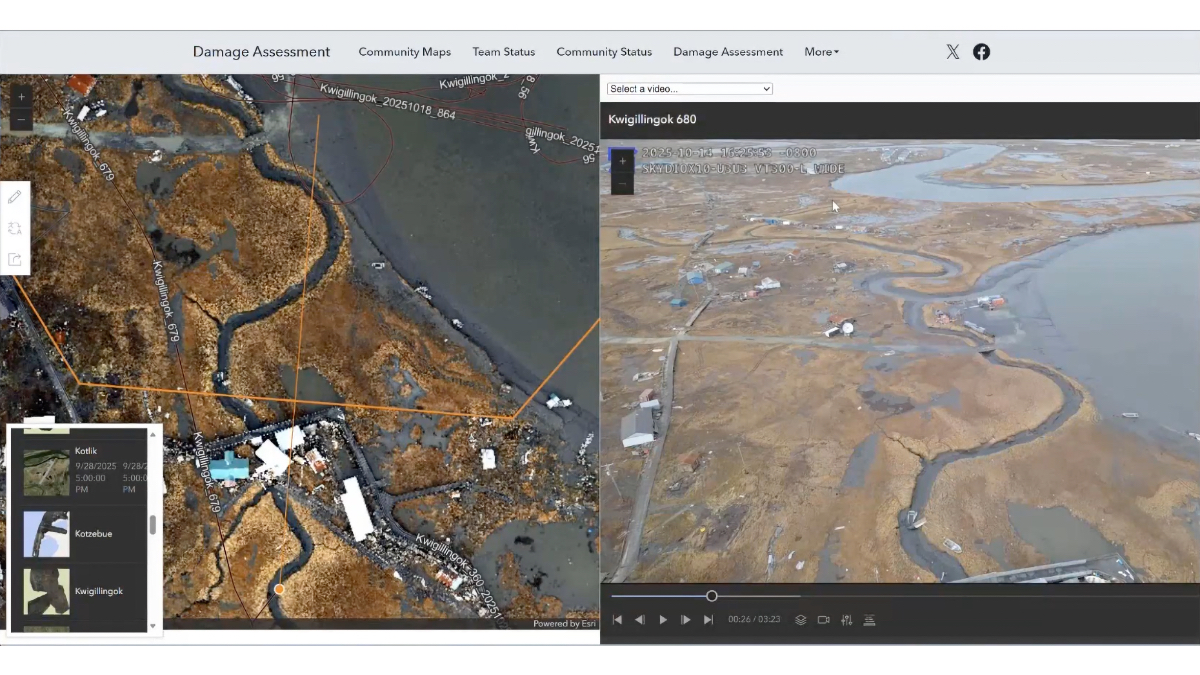Zoom in on the map with the plus icon
Image resolution: width=1200 pixels, height=675 pixels.
click(21, 96)
